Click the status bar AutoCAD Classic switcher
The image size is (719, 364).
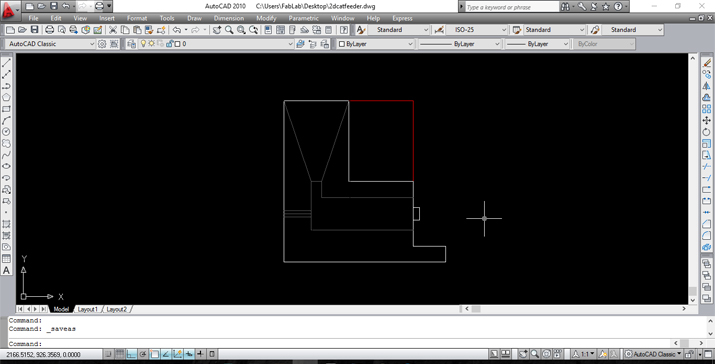tap(653, 354)
